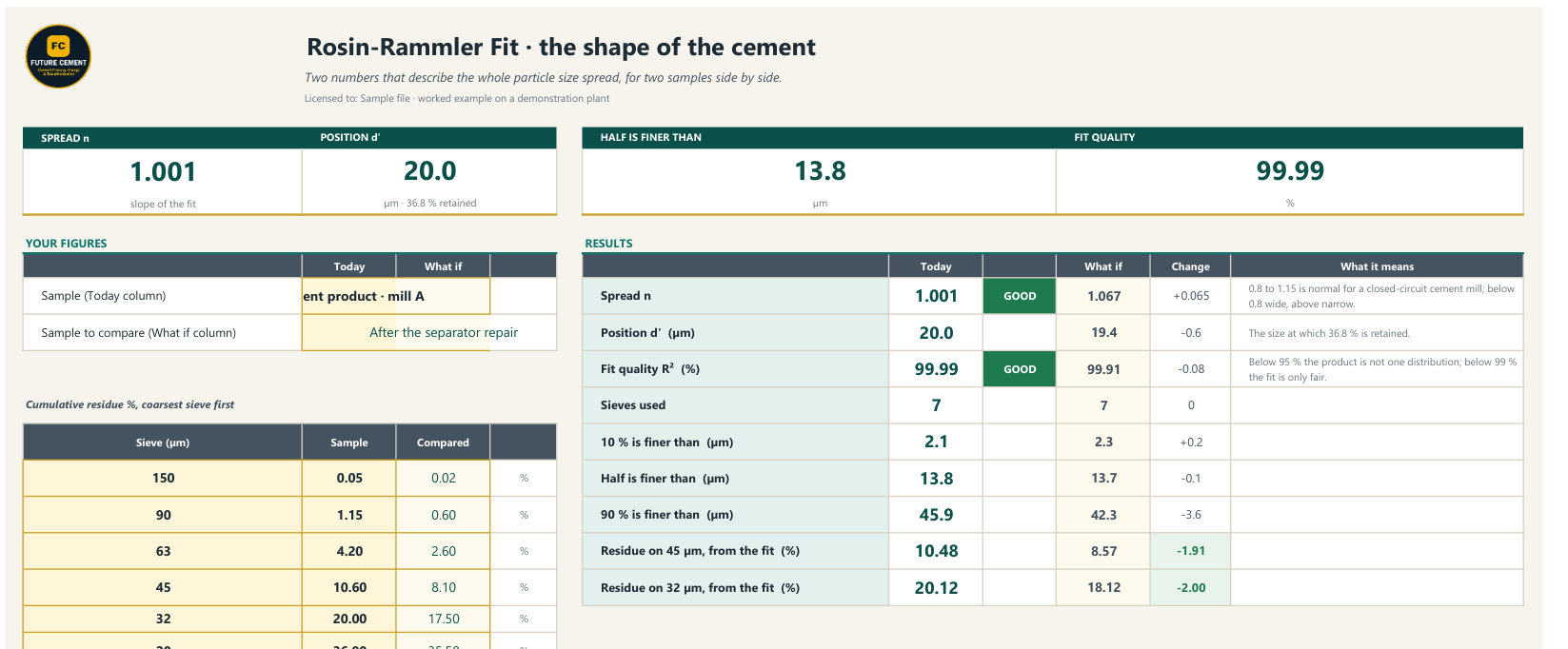The image size is (1568, 649).
Task: Click the GOOD badge in Fit quality row
Action: click(1020, 369)
